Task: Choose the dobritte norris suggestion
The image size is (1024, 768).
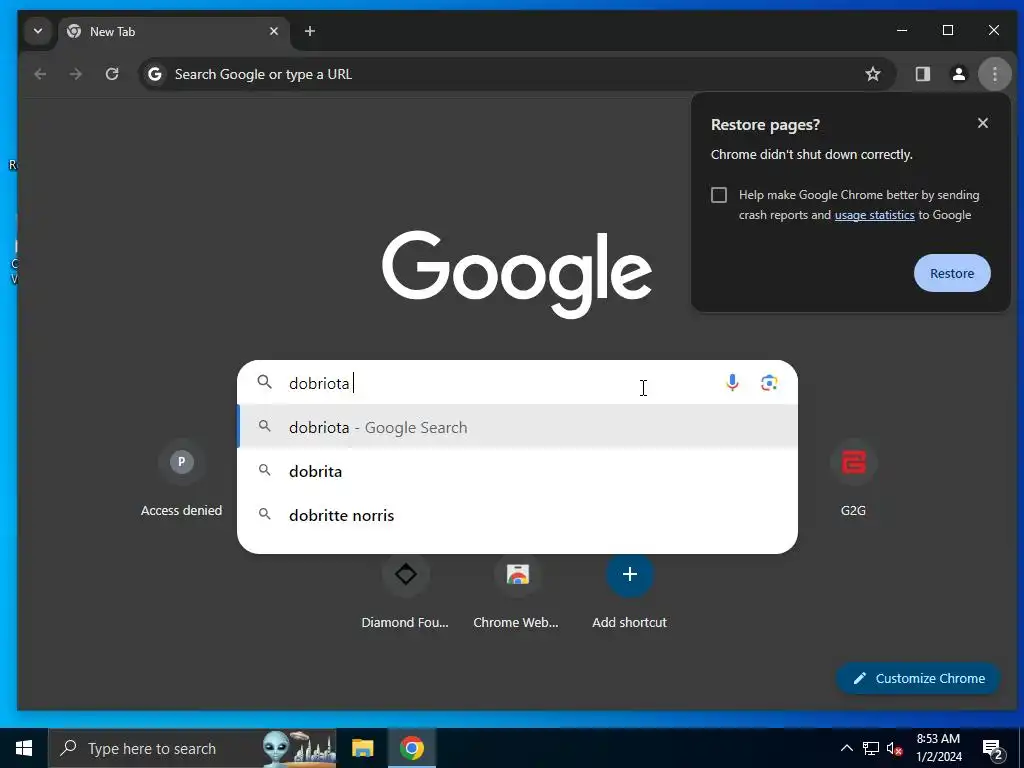Action: [x=517, y=515]
